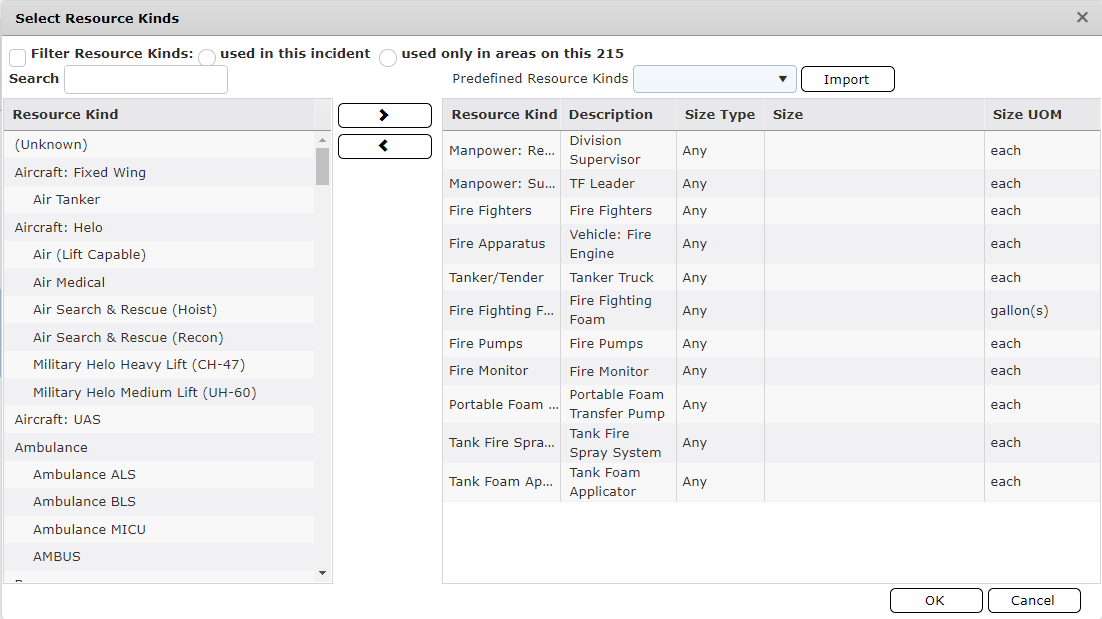1102x619 pixels.
Task: Open the Predefined Resource Kinds dropdown
Action: 784,77
